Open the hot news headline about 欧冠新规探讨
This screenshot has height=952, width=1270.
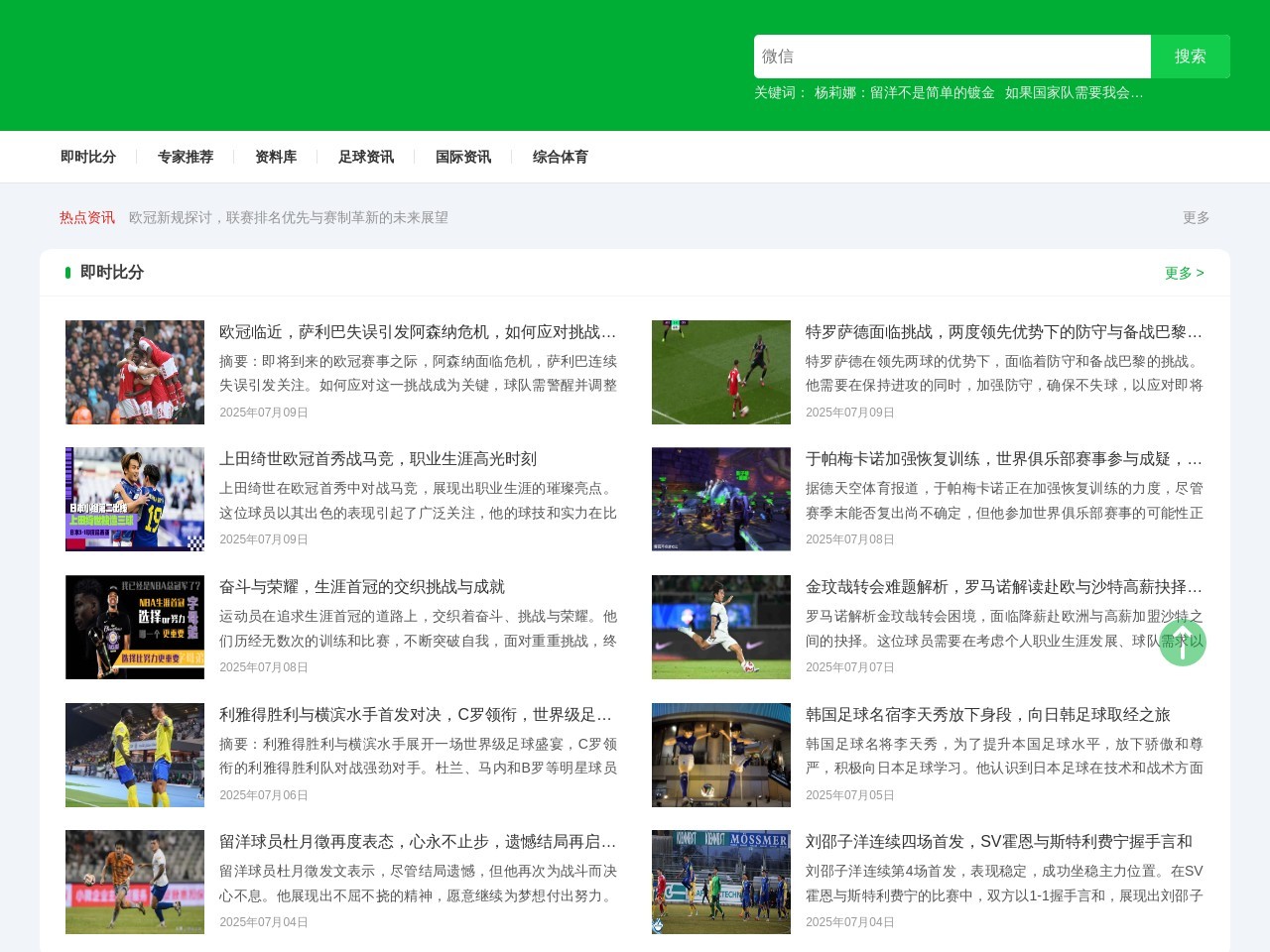click(289, 217)
